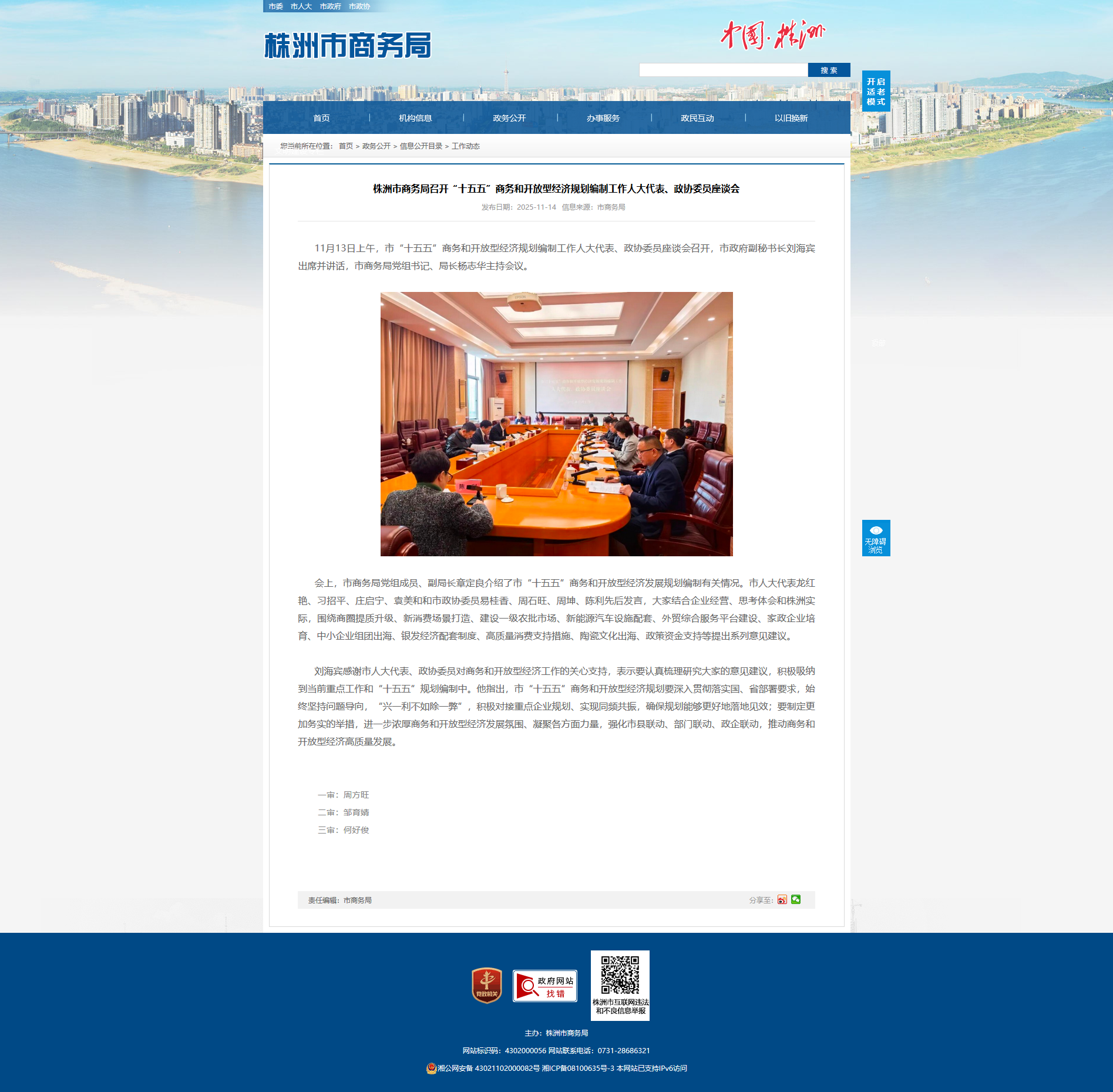Click the red party-government organ badge
The width and height of the screenshot is (1113, 1092).
point(486,985)
